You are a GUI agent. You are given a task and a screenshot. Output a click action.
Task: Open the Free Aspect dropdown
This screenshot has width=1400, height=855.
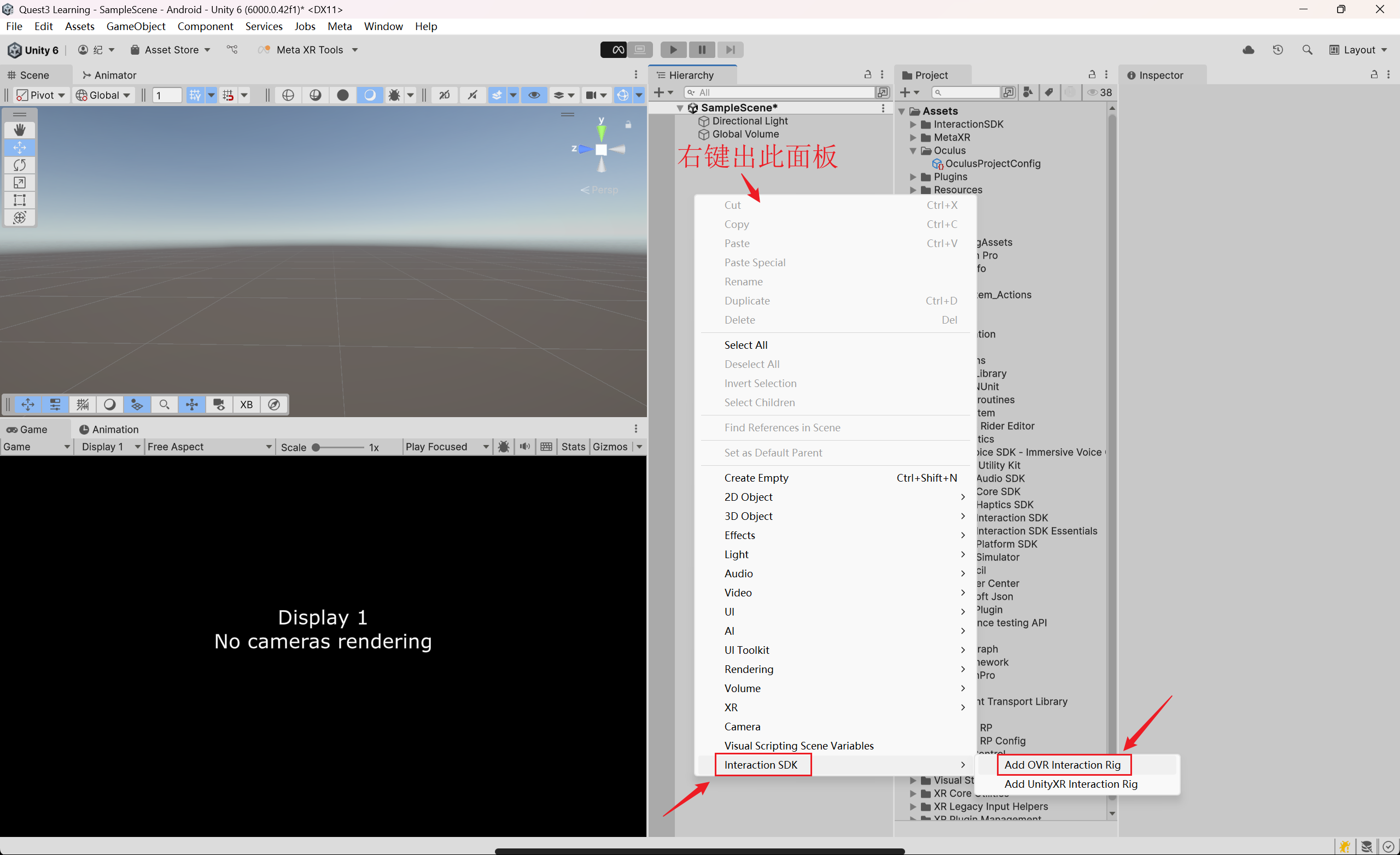click(209, 447)
